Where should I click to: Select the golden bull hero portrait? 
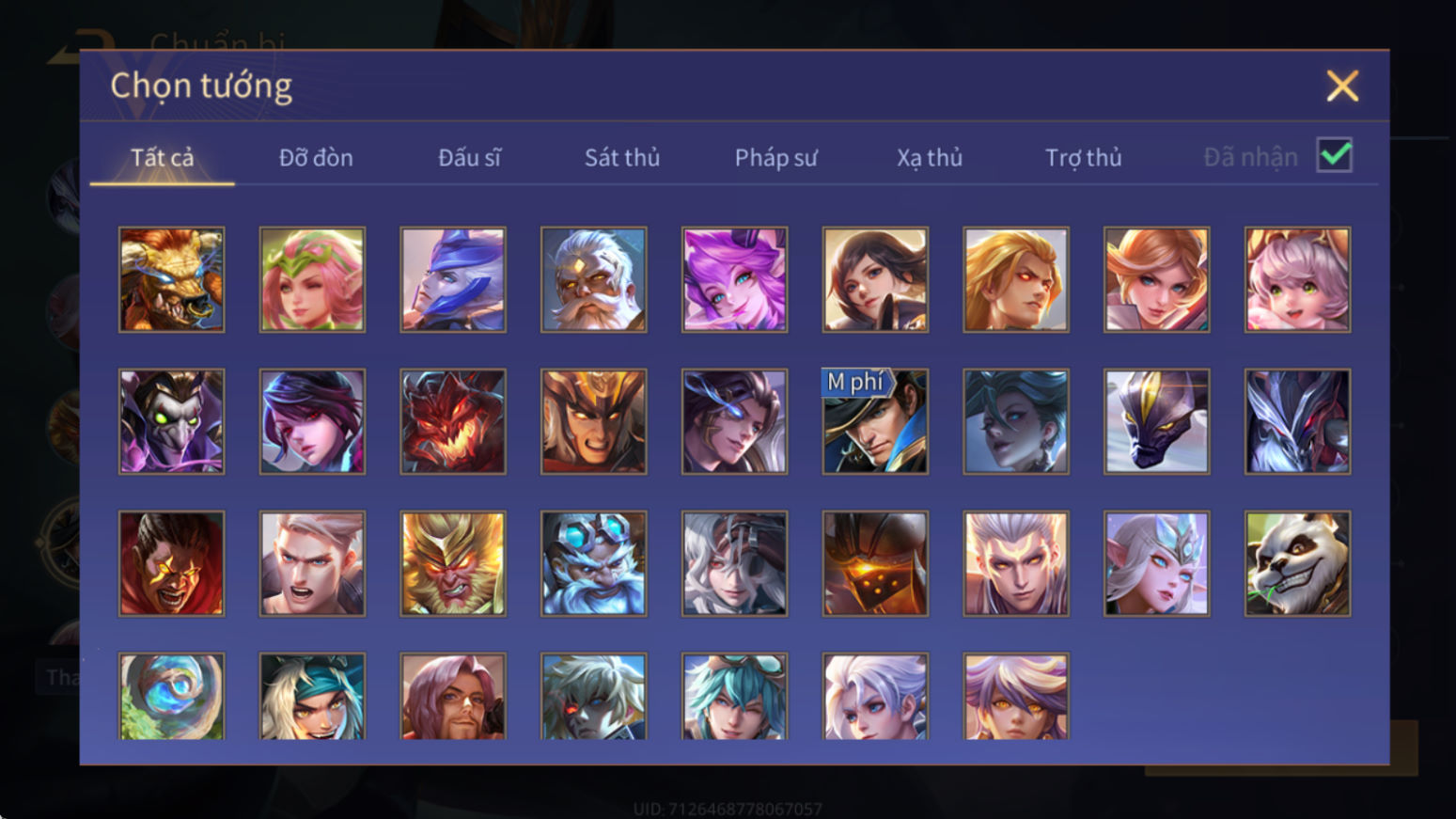coord(172,279)
